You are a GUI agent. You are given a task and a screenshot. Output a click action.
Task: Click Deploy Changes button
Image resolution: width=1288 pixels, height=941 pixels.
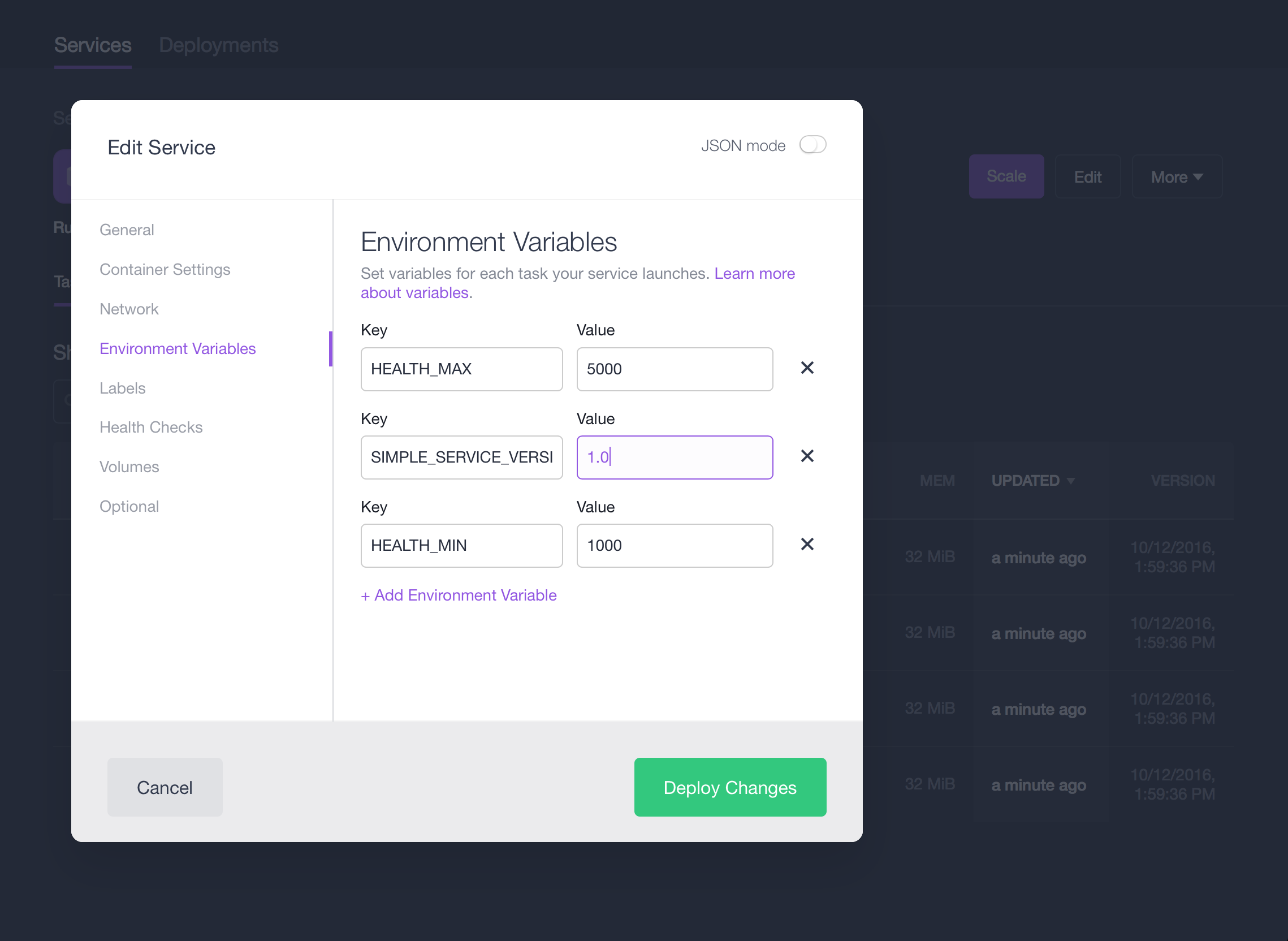point(730,787)
